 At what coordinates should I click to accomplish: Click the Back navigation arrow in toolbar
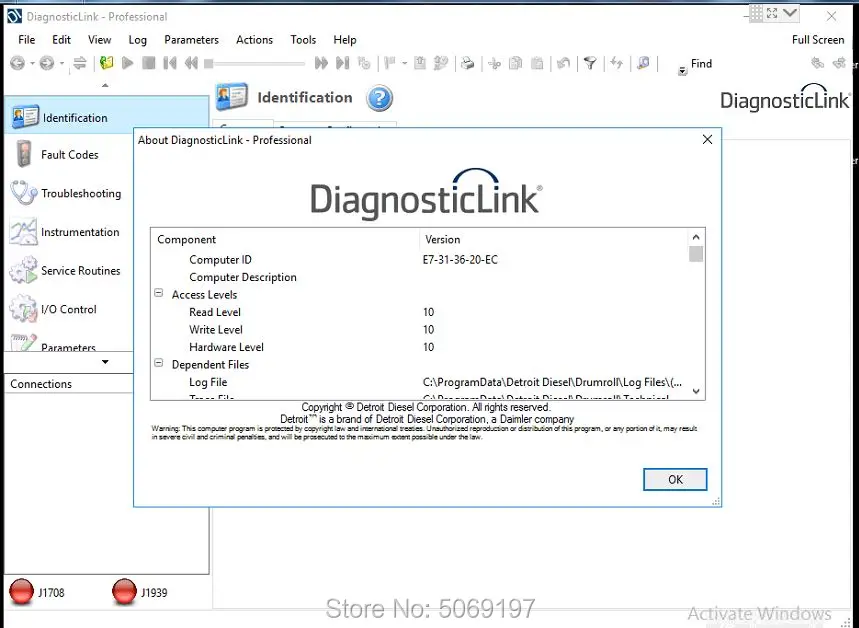tap(17, 64)
